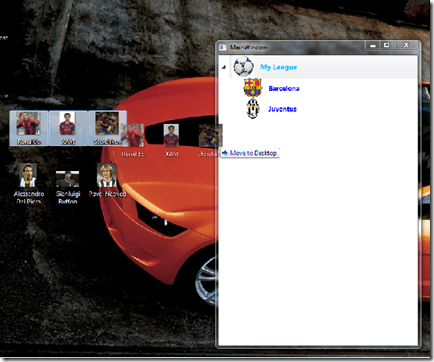Select the My League label
Image resolution: width=434 pixels, height=362 pixels.
[278, 67]
